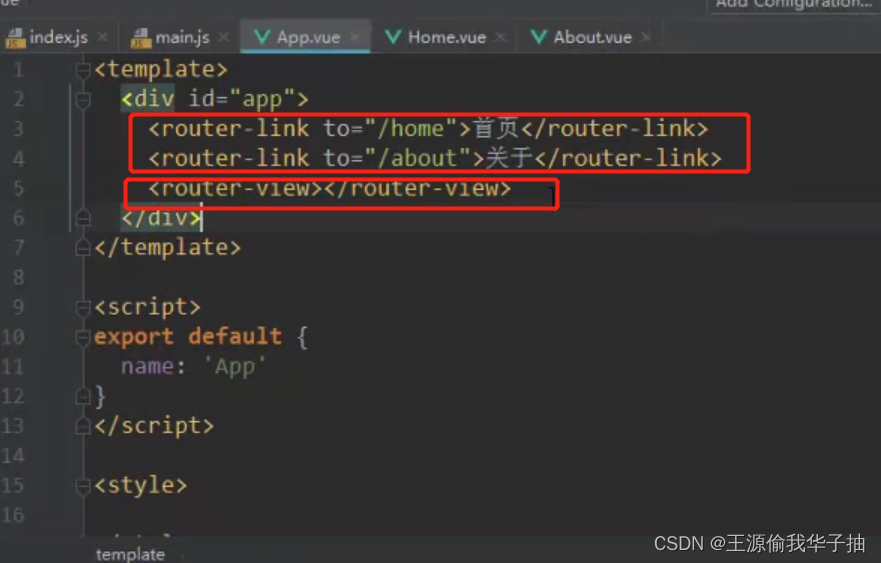The width and height of the screenshot is (881, 563).
Task: Click the JS file icon on index.js tab
Action: click(16, 38)
